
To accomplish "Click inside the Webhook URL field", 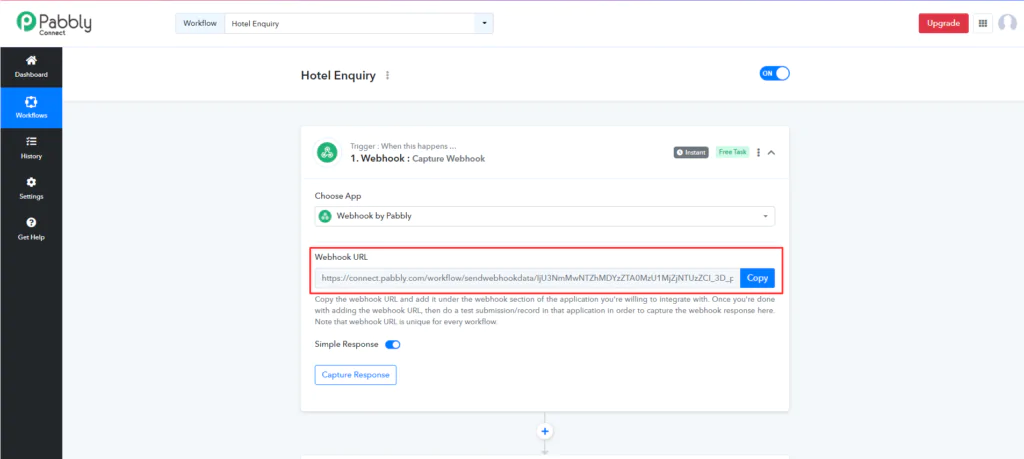I will pyautogui.click(x=528, y=278).
